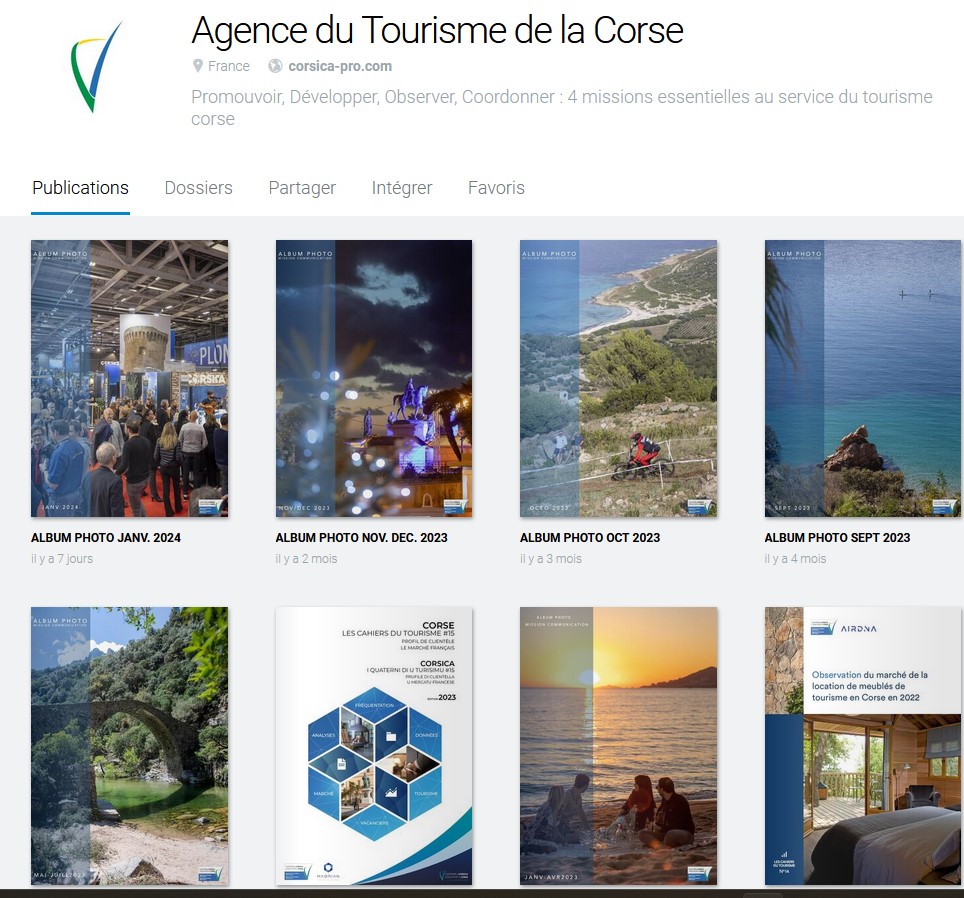This screenshot has height=898, width=964.
Task: Open Album Photo Sept 2023 cover thumbnail
Action: [863, 378]
